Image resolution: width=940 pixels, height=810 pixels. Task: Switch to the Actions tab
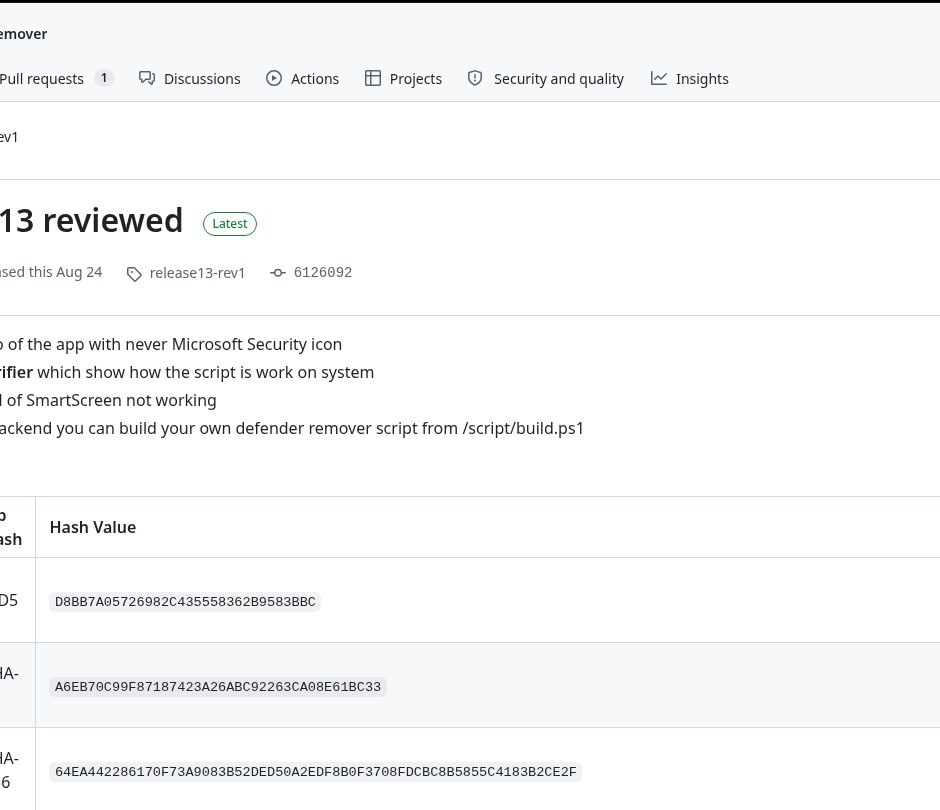click(303, 79)
